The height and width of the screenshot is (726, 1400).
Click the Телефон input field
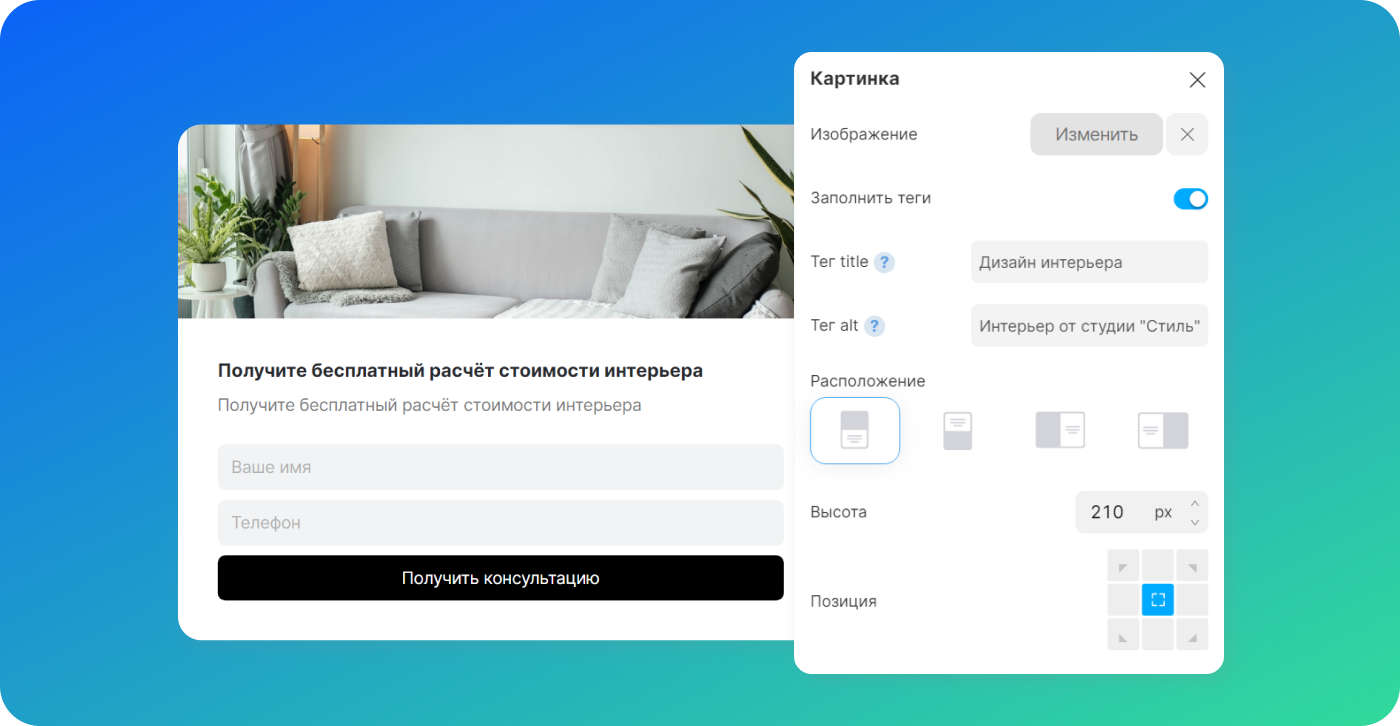point(500,522)
